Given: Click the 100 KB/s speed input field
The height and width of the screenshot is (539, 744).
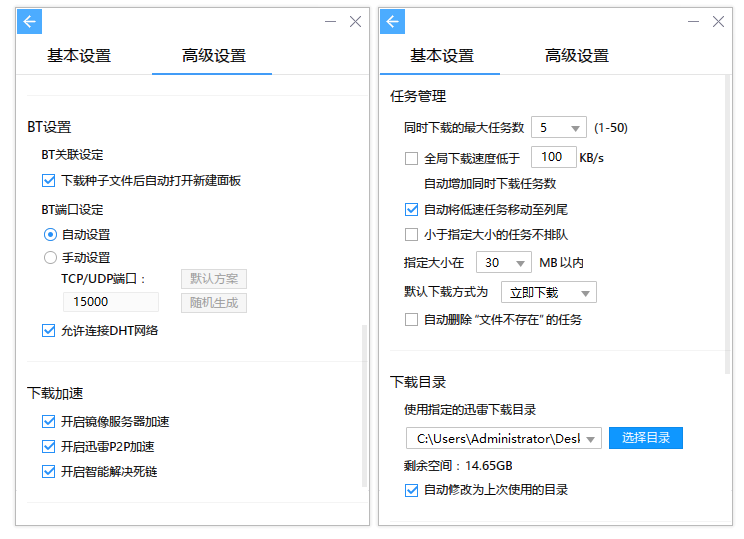Looking at the screenshot, I should (x=552, y=157).
